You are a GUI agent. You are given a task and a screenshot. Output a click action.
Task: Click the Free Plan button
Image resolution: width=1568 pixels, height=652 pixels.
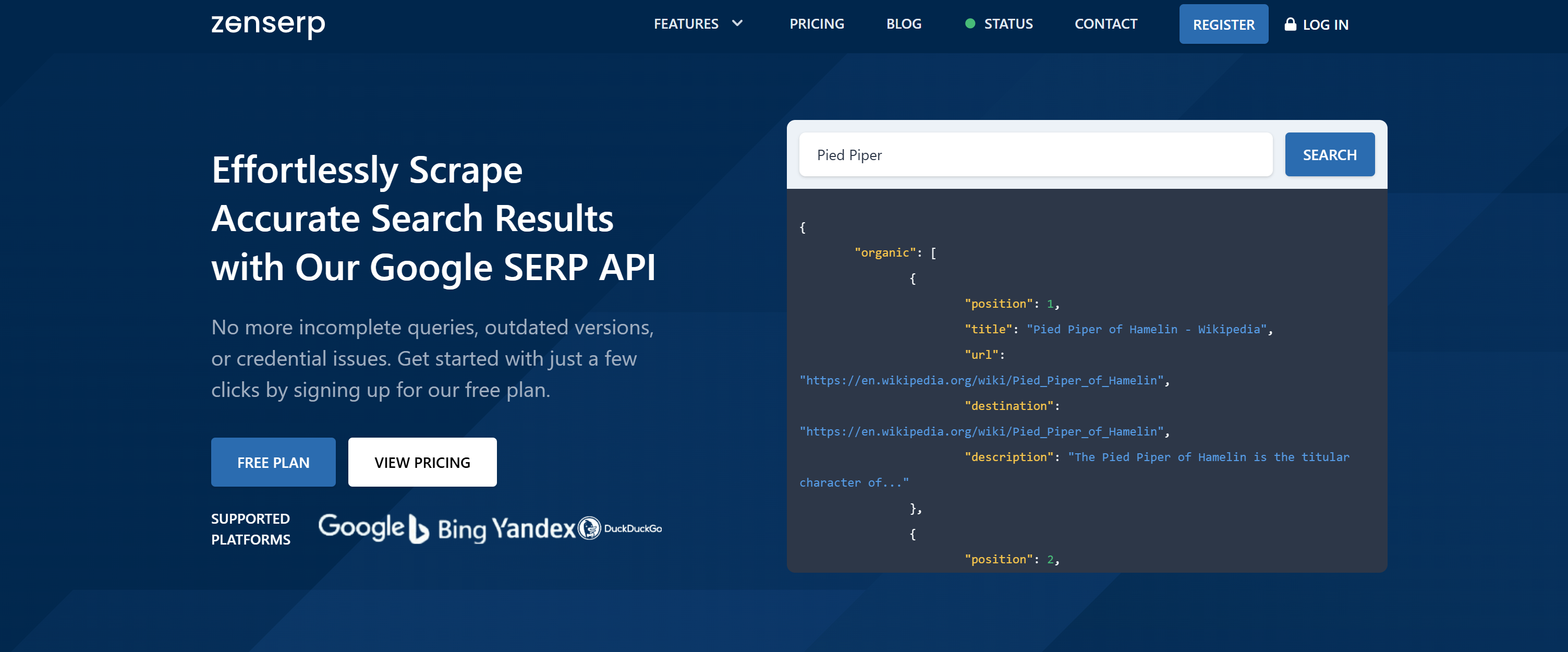pyautogui.click(x=273, y=462)
